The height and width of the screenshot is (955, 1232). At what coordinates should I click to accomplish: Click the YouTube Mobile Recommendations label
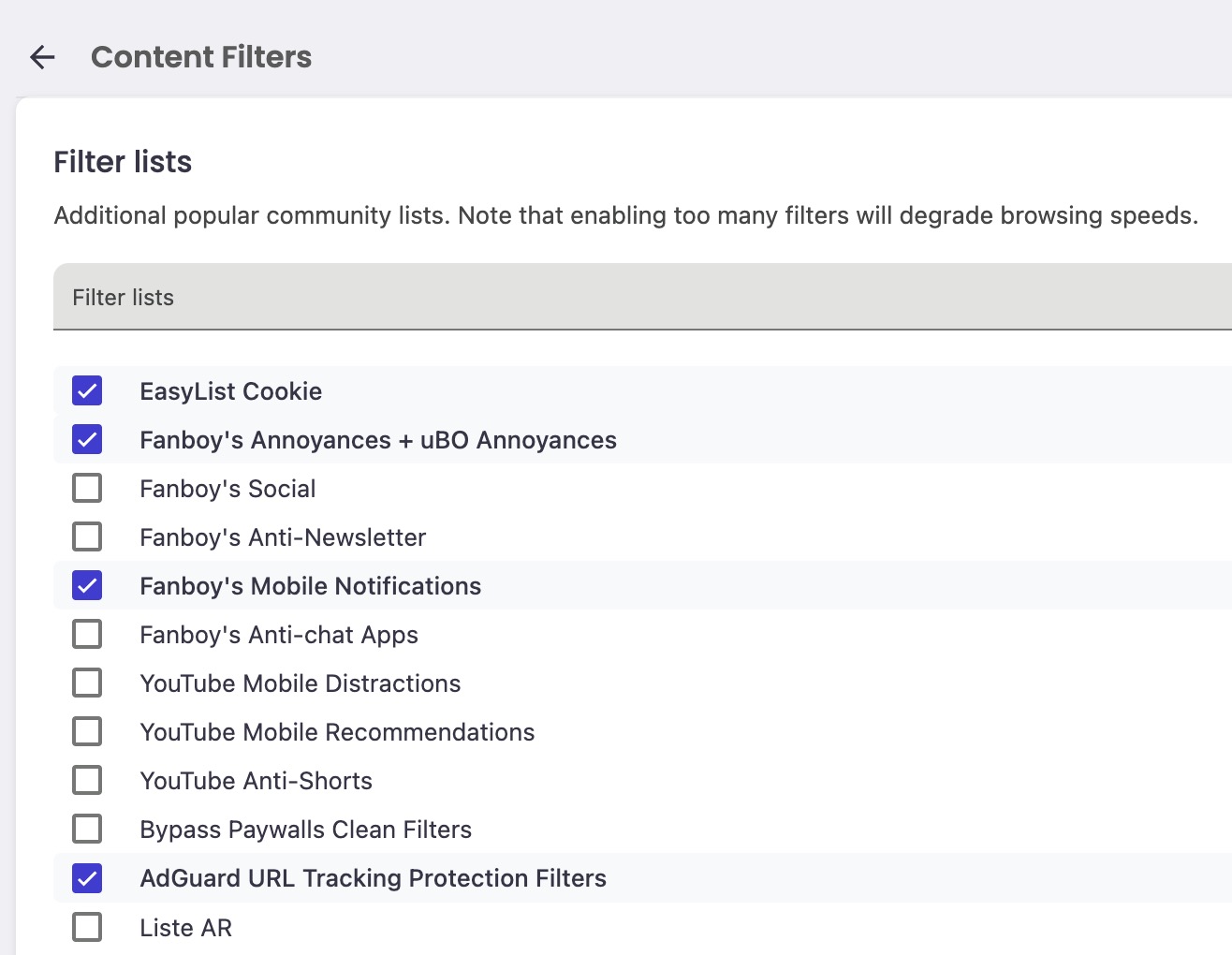click(337, 732)
